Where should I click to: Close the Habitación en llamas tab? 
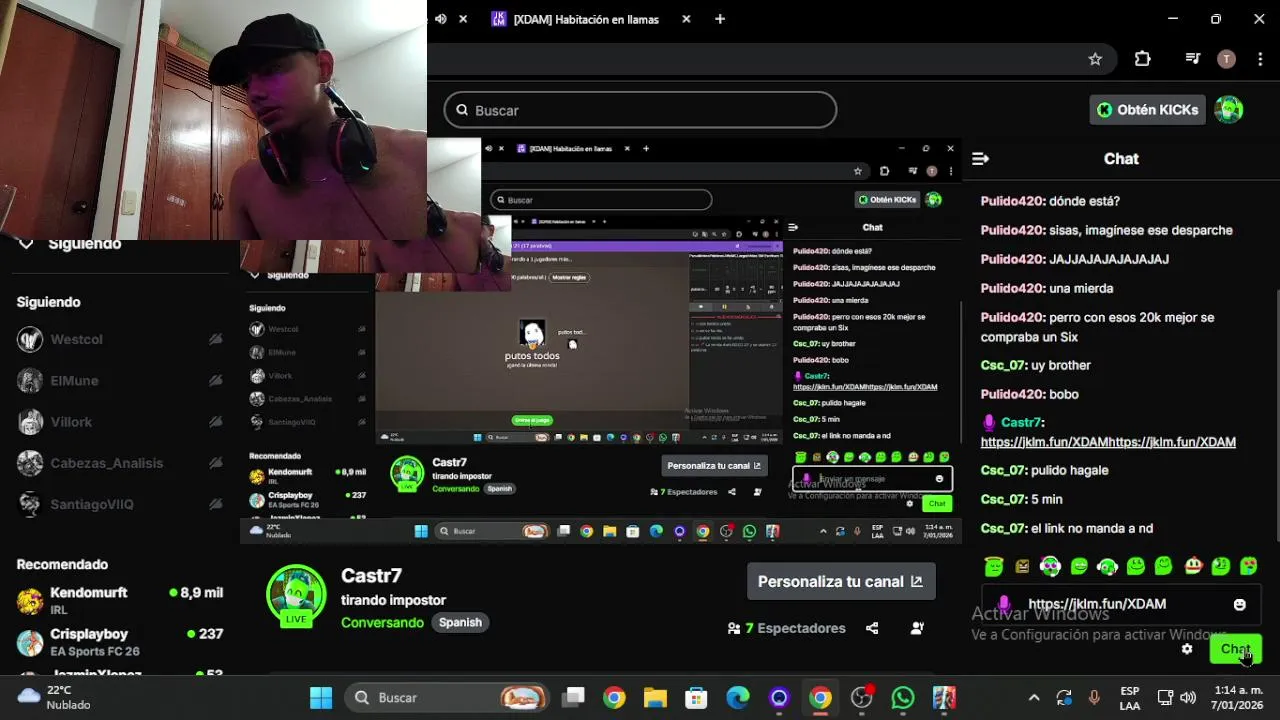[686, 19]
